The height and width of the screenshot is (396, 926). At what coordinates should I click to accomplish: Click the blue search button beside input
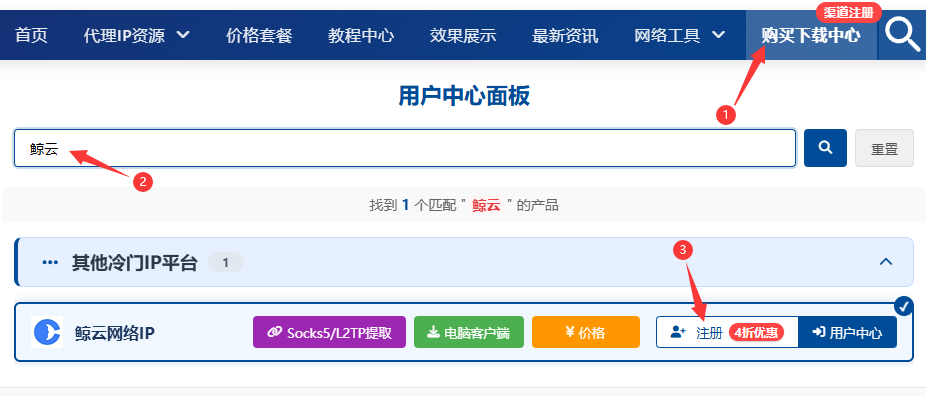pyautogui.click(x=826, y=148)
